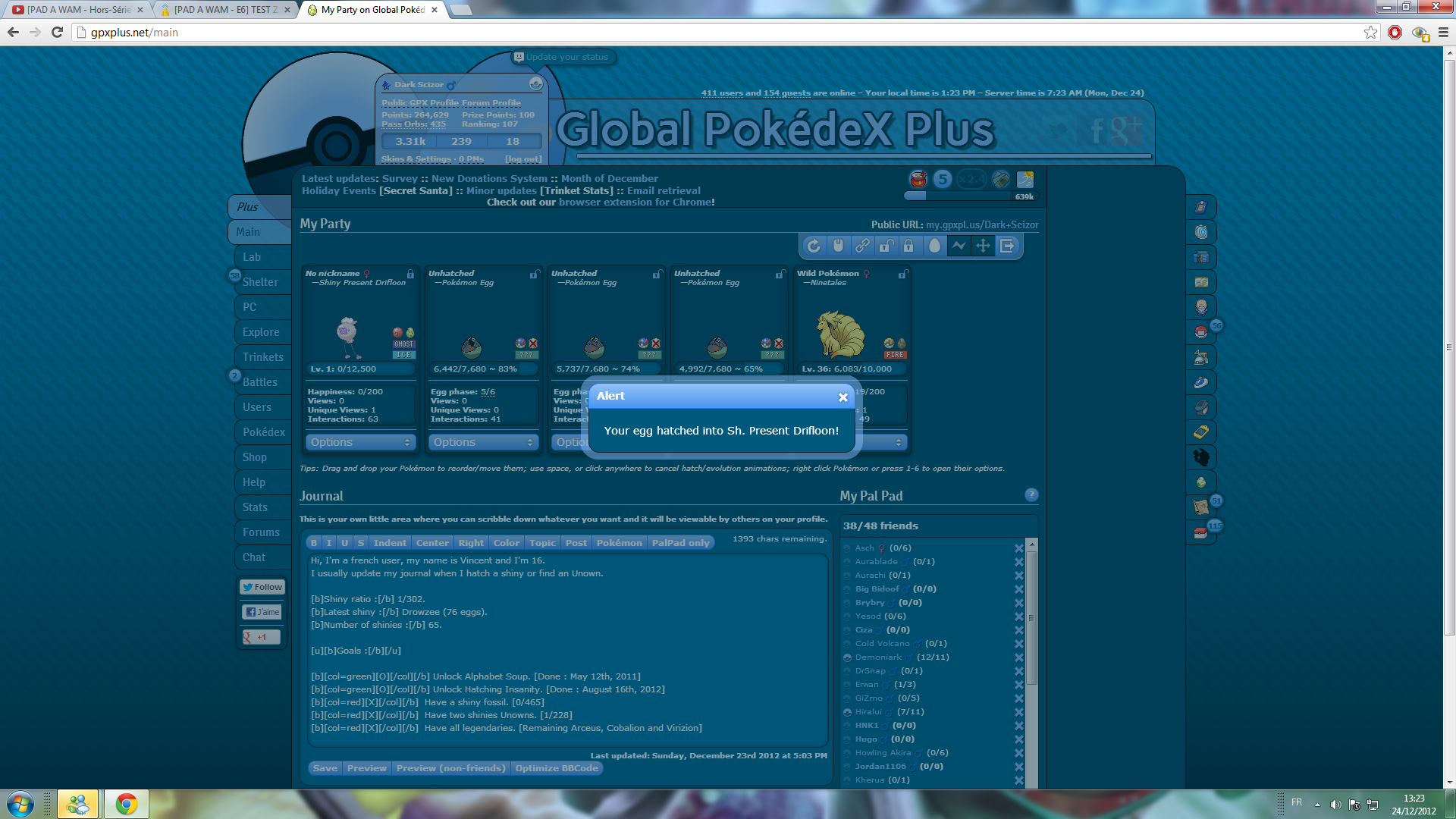Open Options dropdown for Shiny Present Drifloon
Screen dimensions: 1456x819
(x=360, y=442)
